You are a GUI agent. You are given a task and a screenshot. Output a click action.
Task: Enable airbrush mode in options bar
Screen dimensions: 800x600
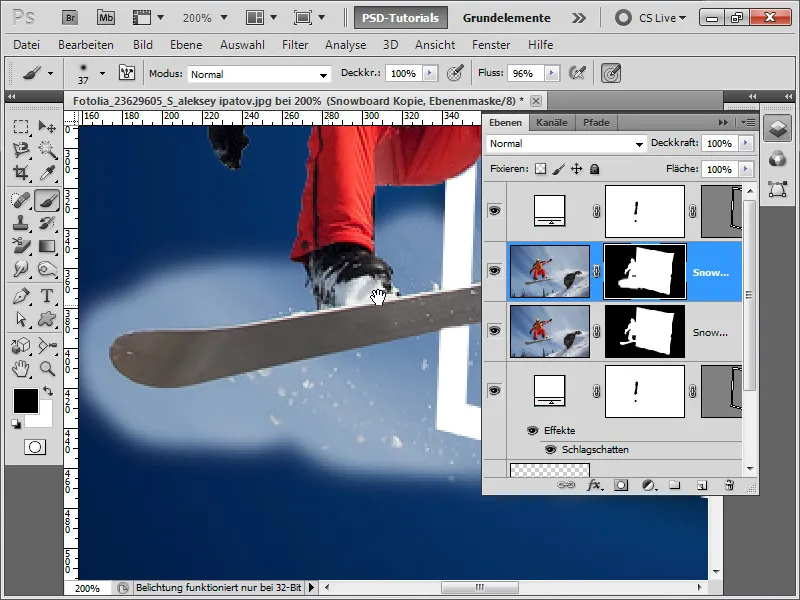tap(578, 73)
